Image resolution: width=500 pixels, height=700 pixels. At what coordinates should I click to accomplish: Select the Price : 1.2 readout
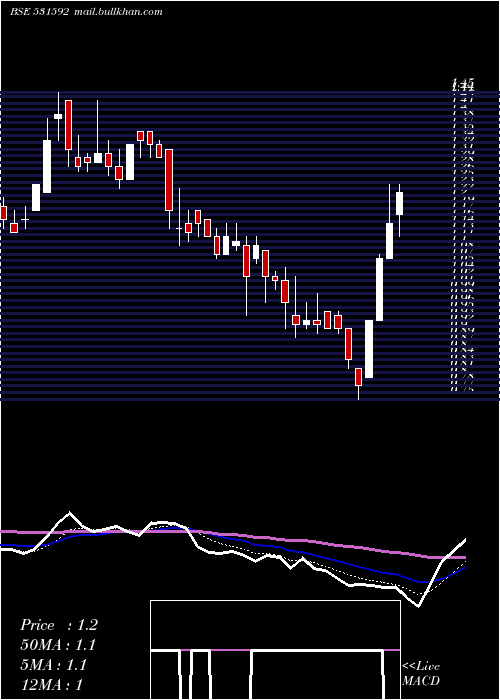[x=59, y=625]
